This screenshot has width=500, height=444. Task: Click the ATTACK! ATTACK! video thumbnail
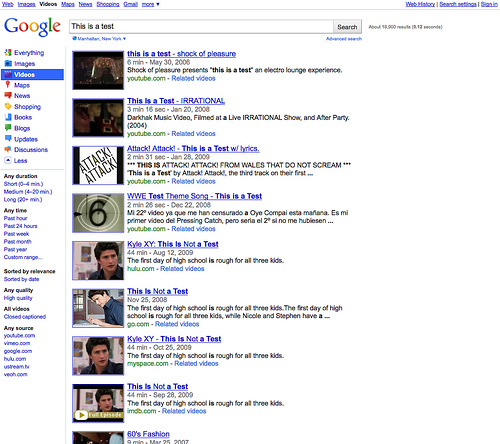click(98, 165)
